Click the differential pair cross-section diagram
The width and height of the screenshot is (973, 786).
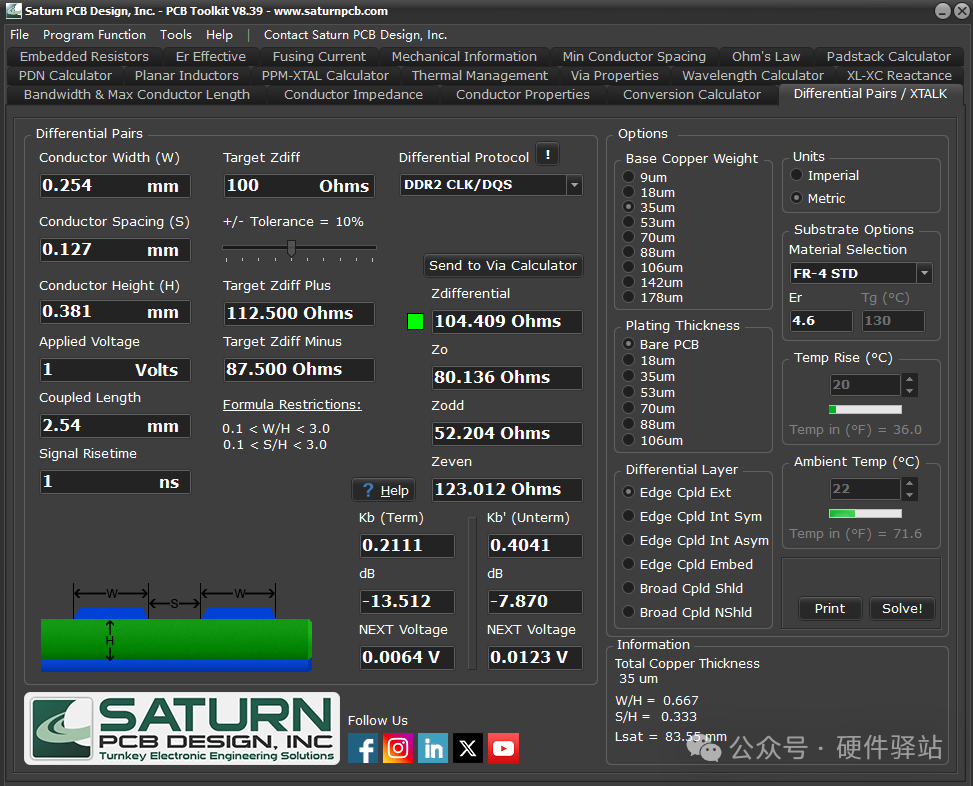(176, 627)
